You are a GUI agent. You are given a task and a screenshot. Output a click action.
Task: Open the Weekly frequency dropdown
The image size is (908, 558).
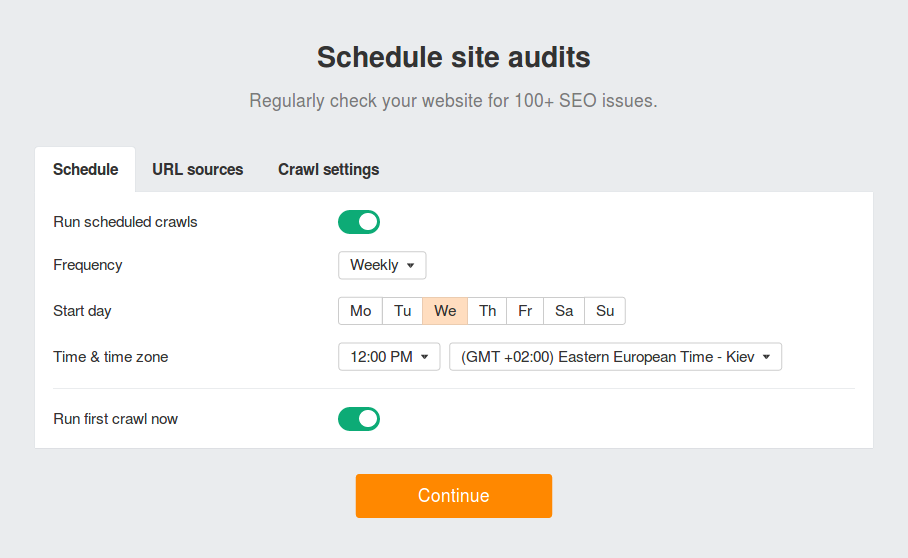[382, 265]
